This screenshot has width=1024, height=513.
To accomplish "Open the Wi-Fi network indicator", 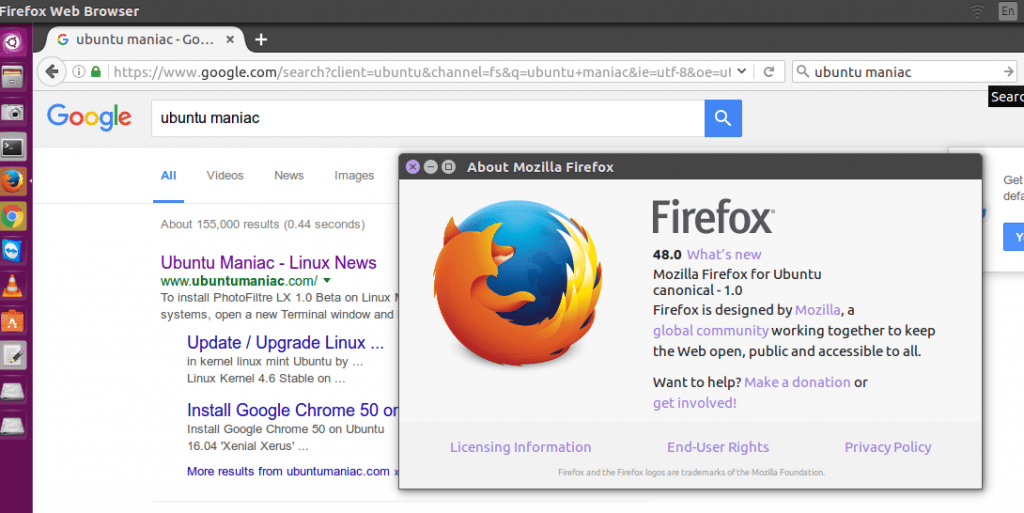I will pyautogui.click(x=977, y=11).
